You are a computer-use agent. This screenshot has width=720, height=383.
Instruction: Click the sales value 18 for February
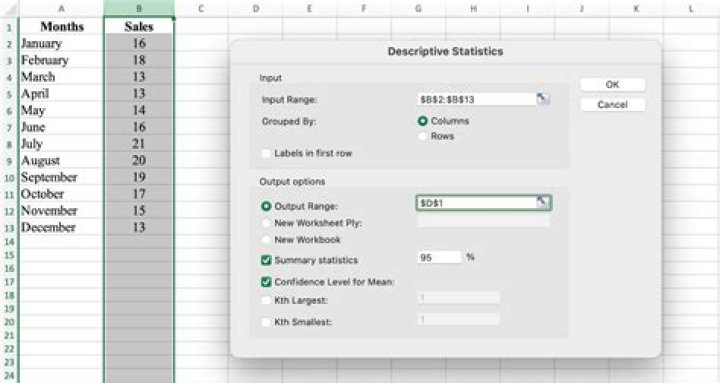(x=139, y=60)
